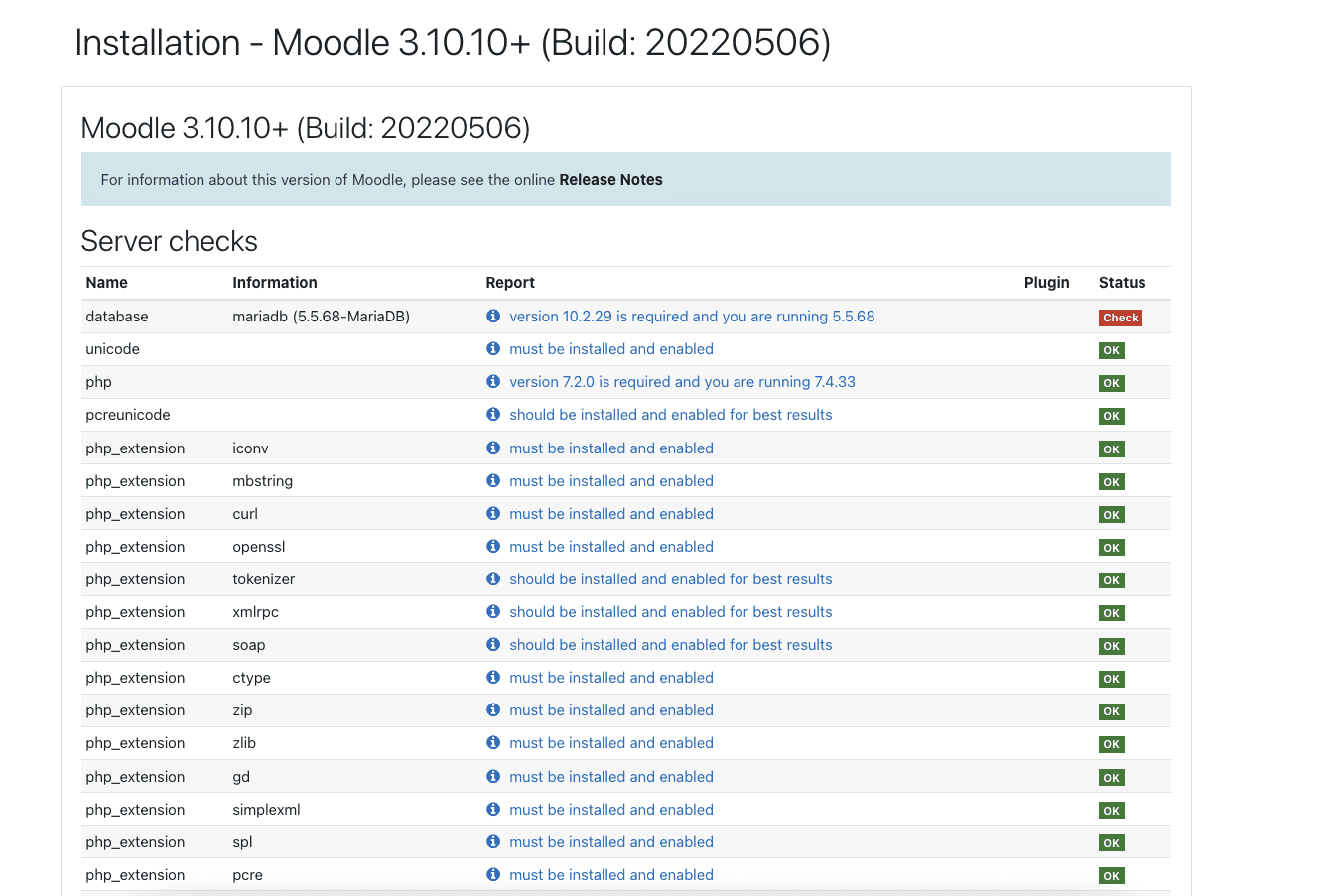Screen dimensions: 1343x896
Task: Open the PHP version 7.2.0 requirement link
Action: click(x=682, y=382)
